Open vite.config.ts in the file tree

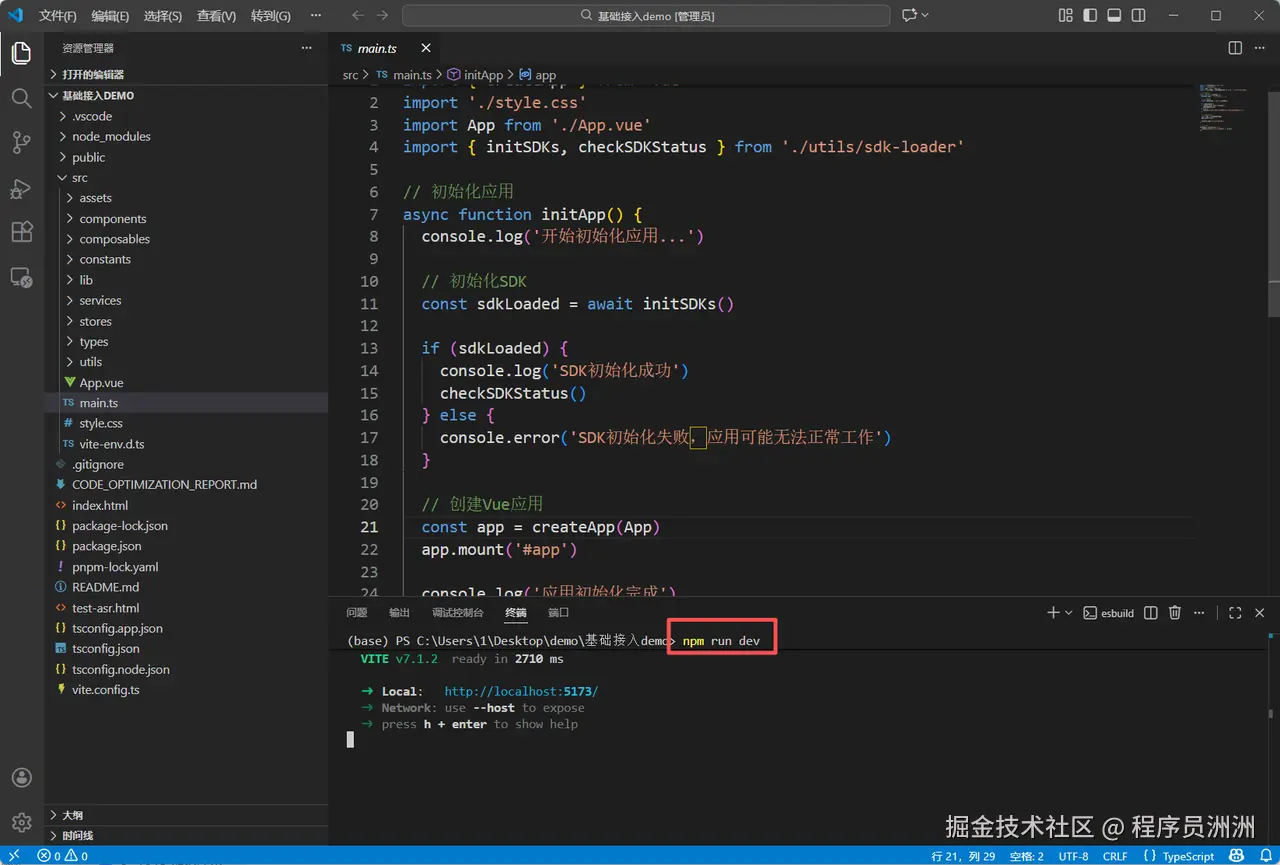(x=186, y=689)
